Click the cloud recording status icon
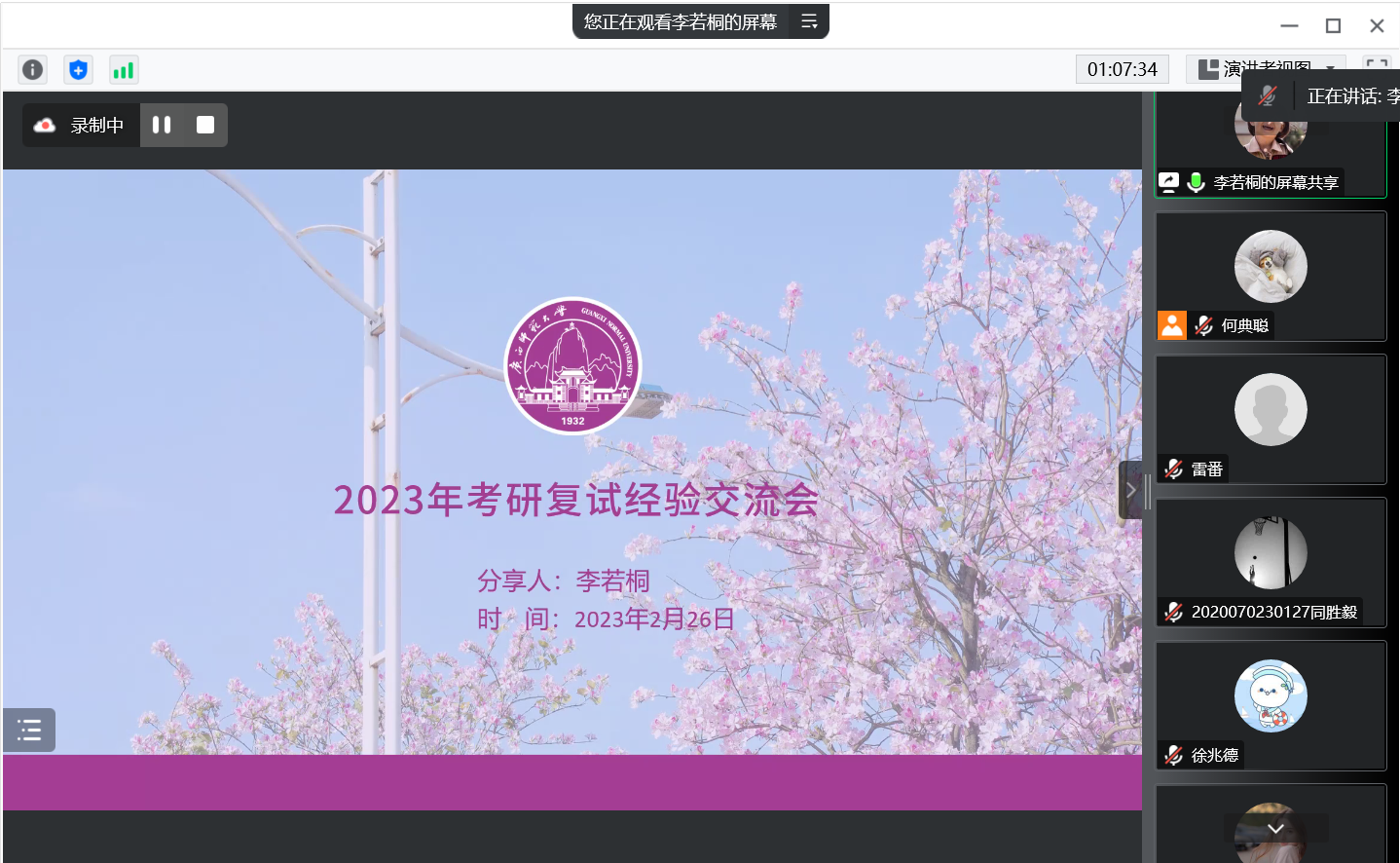The height and width of the screenshot is (863, 1400). 45,126
